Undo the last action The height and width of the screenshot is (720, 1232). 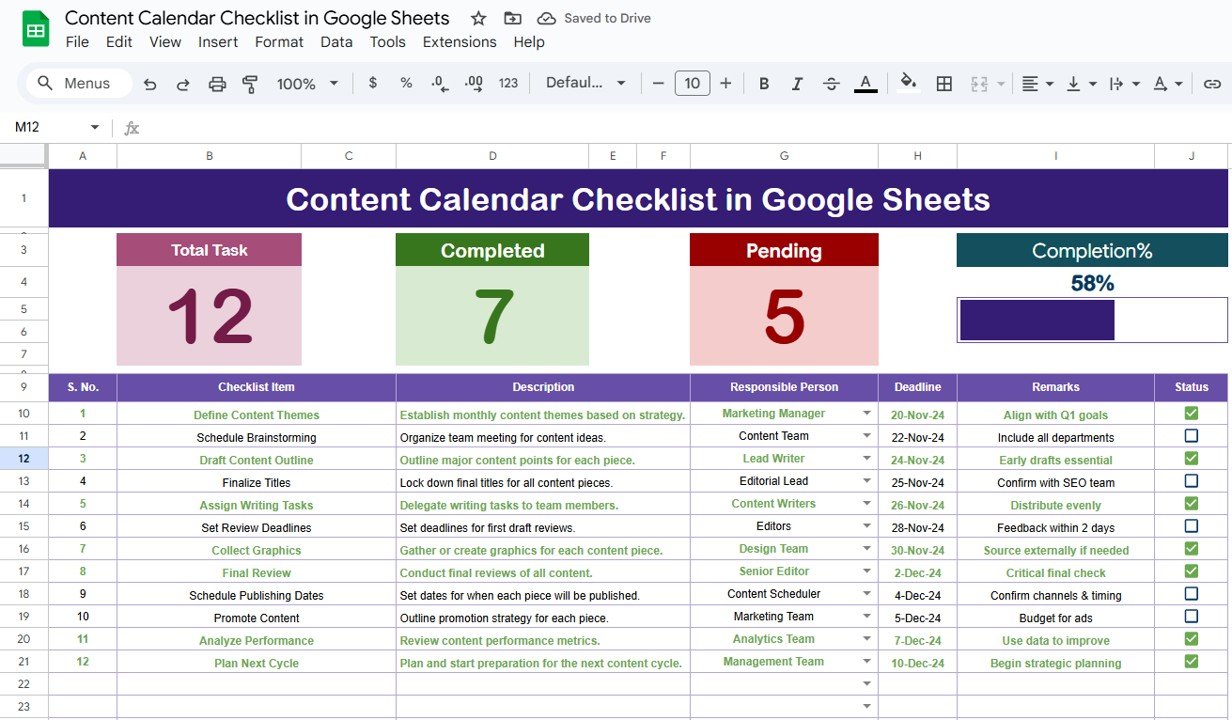click(150, 84)
